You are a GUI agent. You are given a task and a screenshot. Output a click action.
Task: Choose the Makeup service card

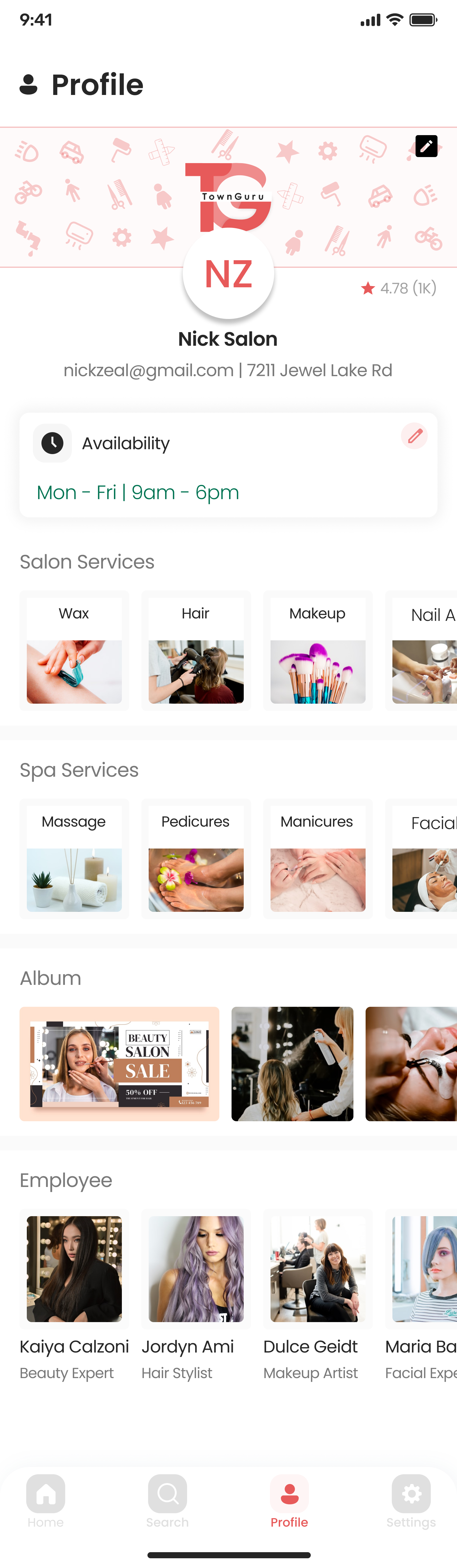318,650
